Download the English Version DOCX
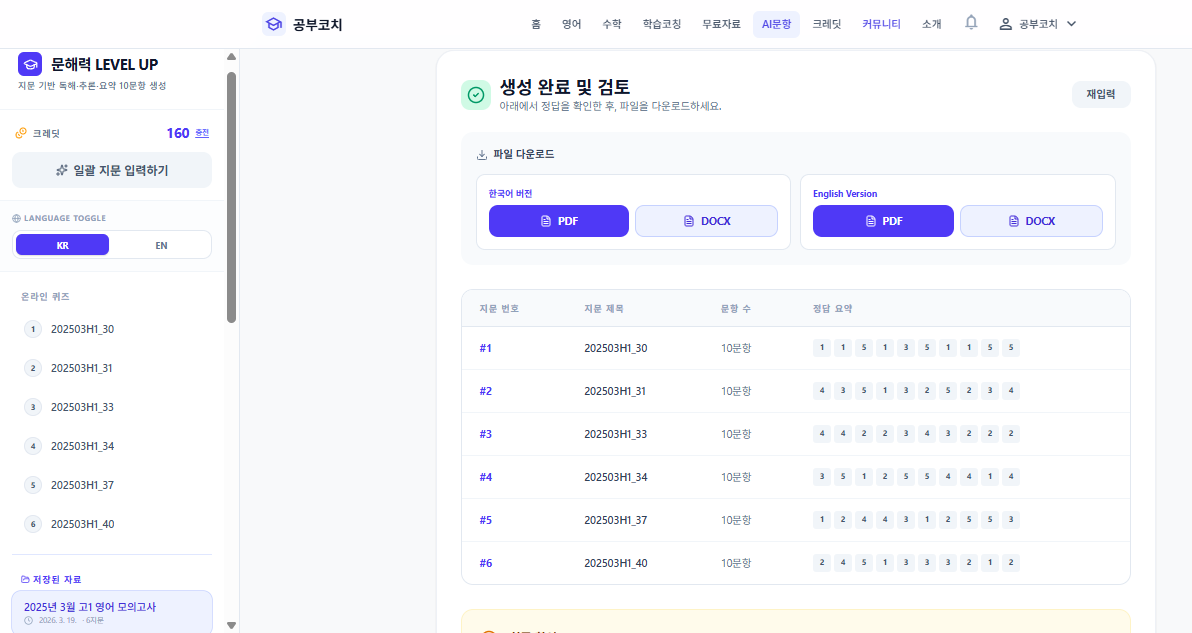 pyautogui.click(x=1031, y=221)
